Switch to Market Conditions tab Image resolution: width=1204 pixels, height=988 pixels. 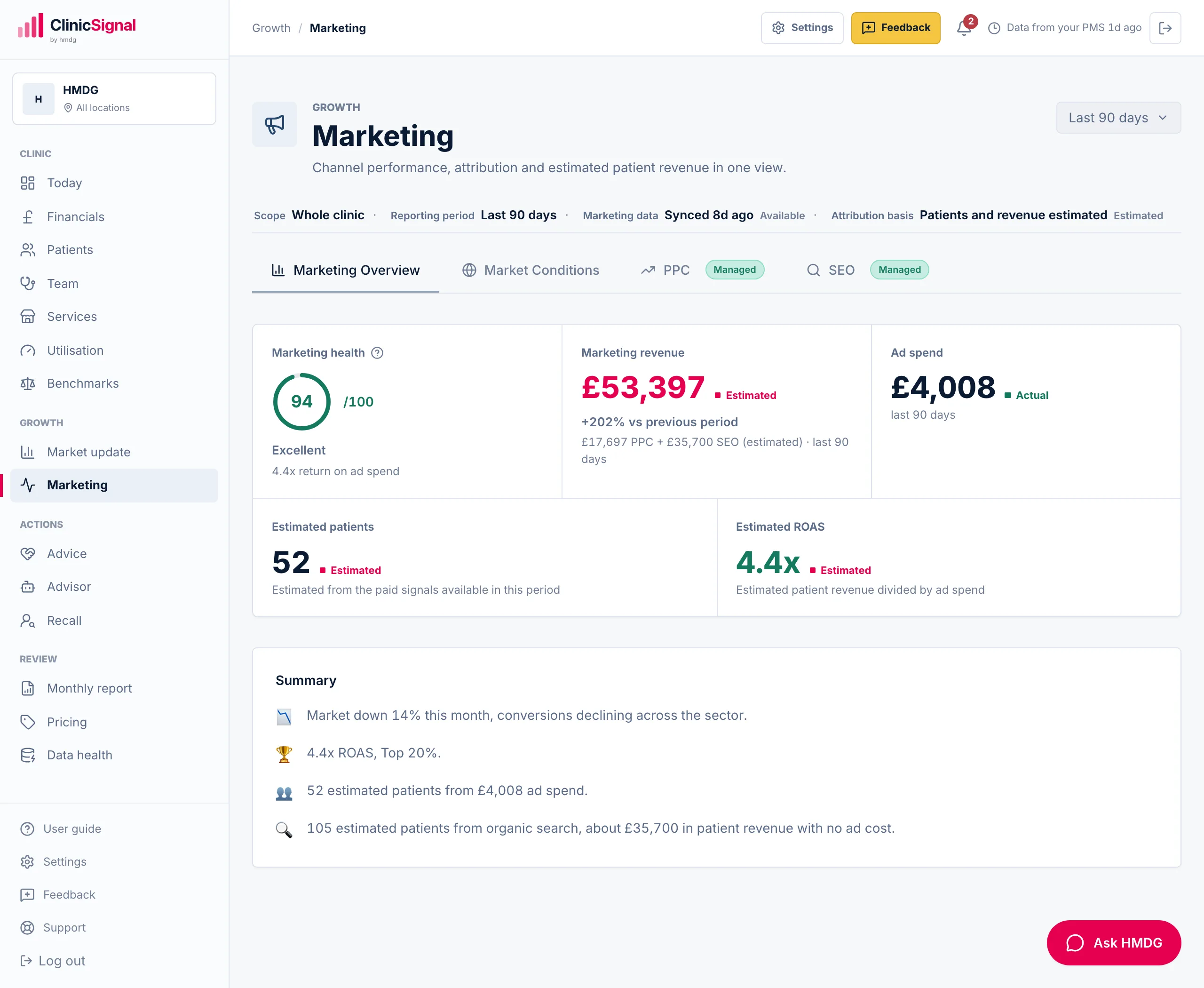click(x=531, y=271)
